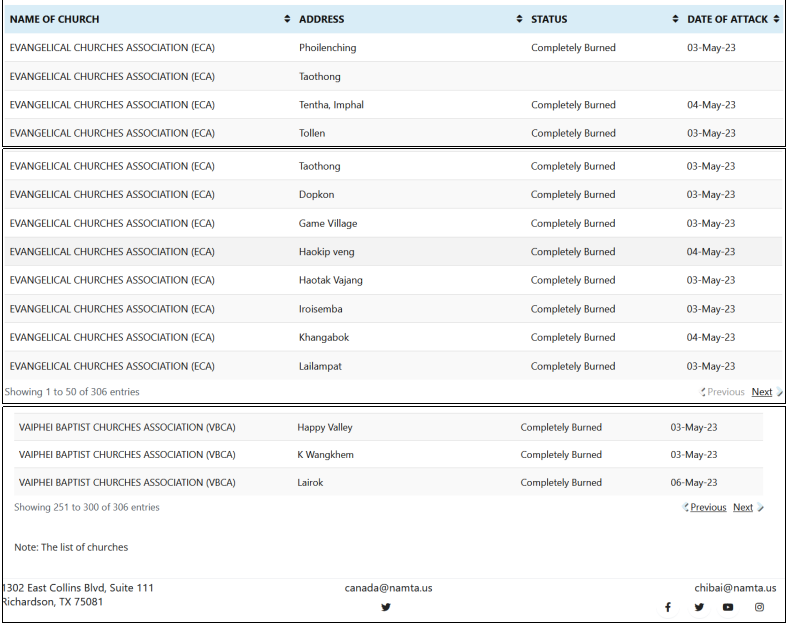788x624 pixels.
Task: Click the VBCA church name in K Wangkhem row
Action: (127, 455)
